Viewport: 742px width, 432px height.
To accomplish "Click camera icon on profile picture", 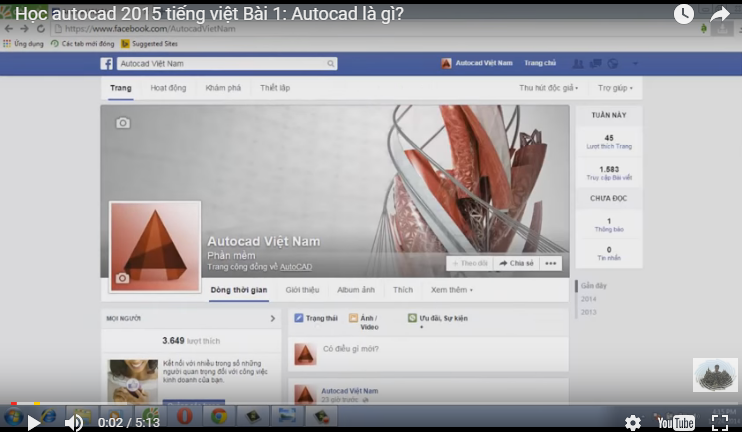I will pos(122,278).
